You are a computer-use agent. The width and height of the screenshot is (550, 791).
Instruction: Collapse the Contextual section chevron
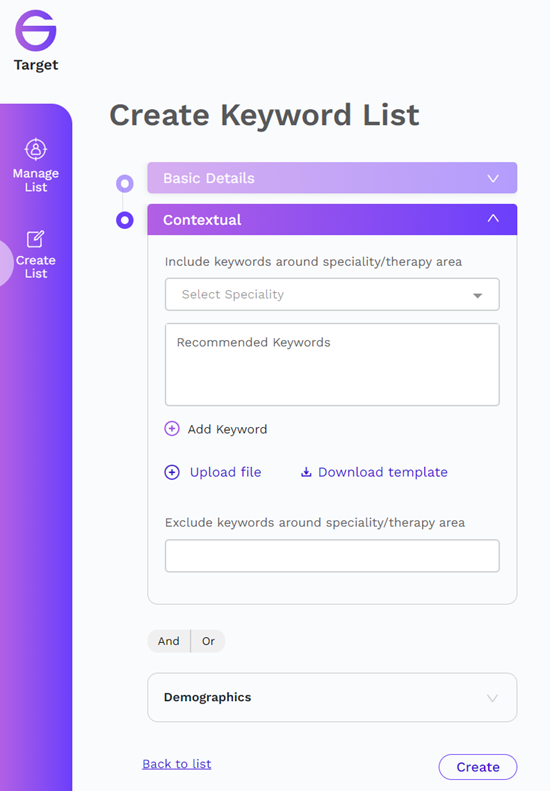493,218
